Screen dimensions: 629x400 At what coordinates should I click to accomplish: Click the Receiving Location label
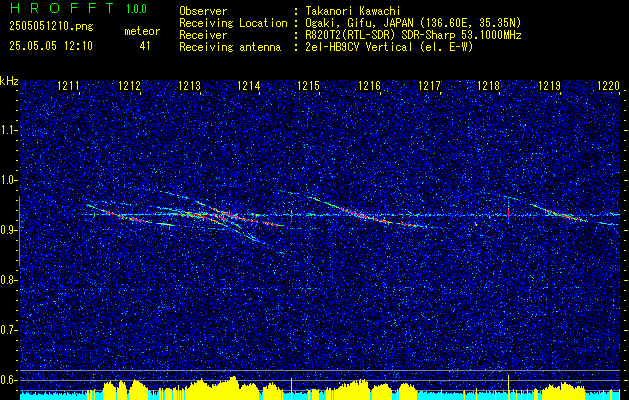tap(233, 23)
